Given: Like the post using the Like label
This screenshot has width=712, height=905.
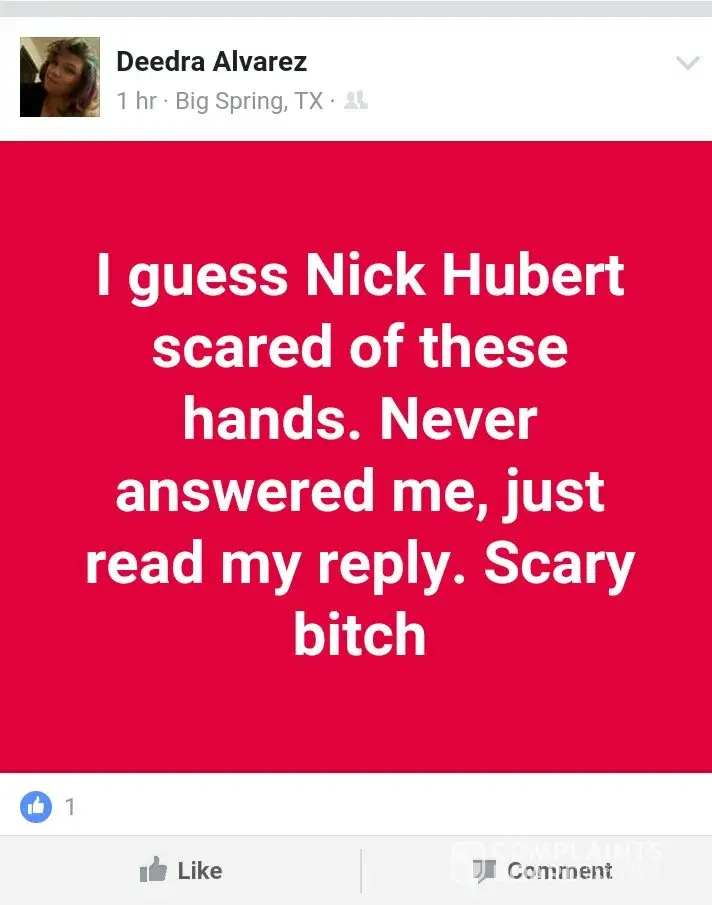Looking at the screenshot, I should tap(200, 870).
